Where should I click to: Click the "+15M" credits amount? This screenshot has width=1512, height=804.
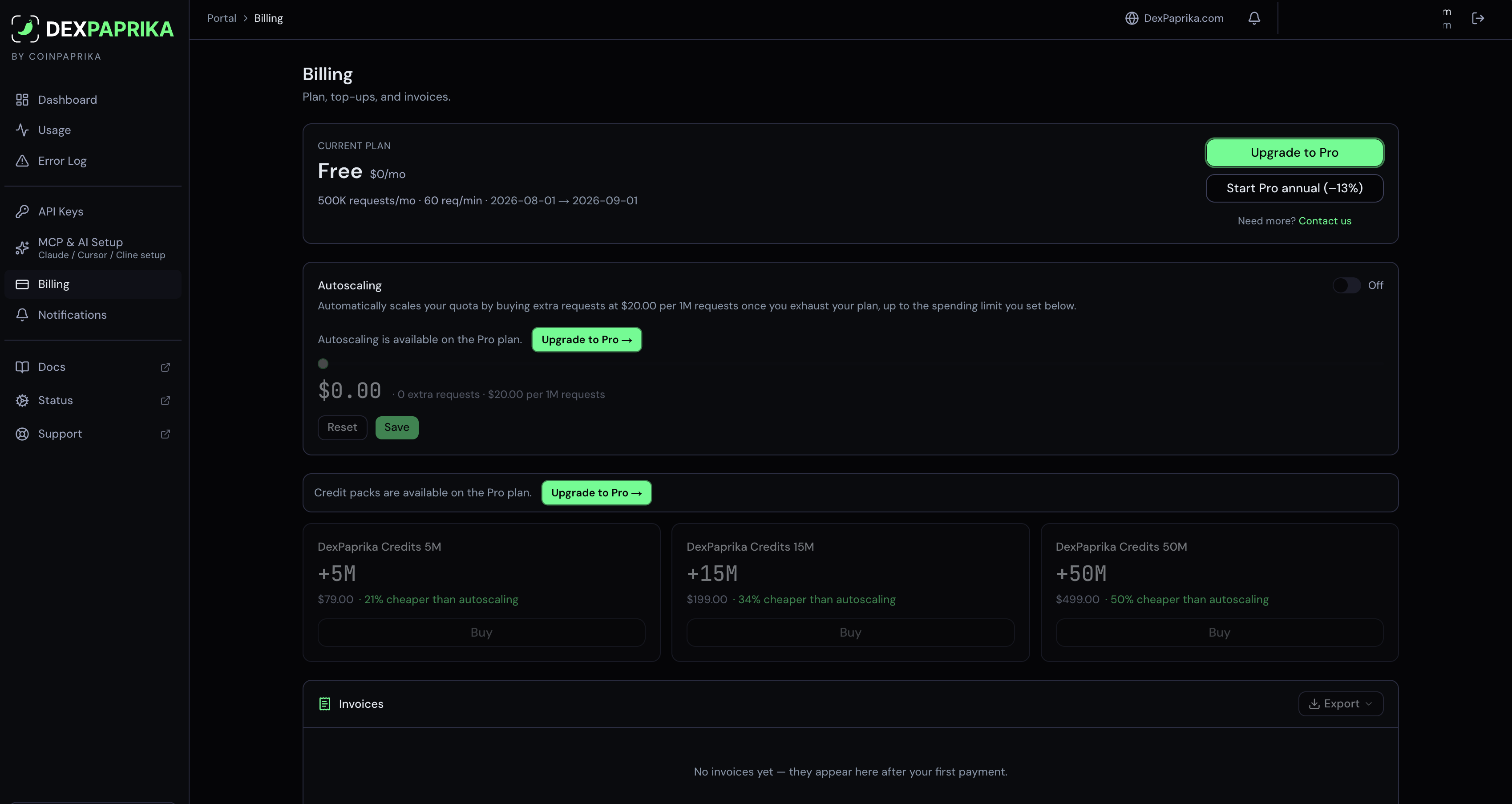pos(712,574)
